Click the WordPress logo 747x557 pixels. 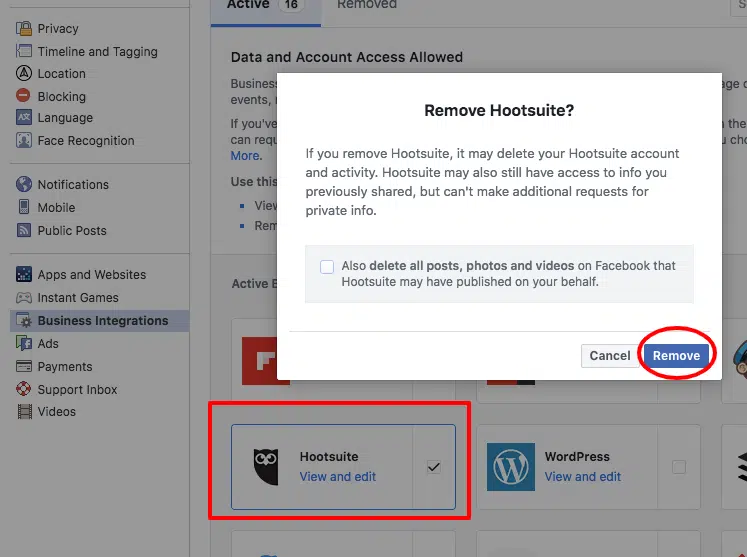511,467
